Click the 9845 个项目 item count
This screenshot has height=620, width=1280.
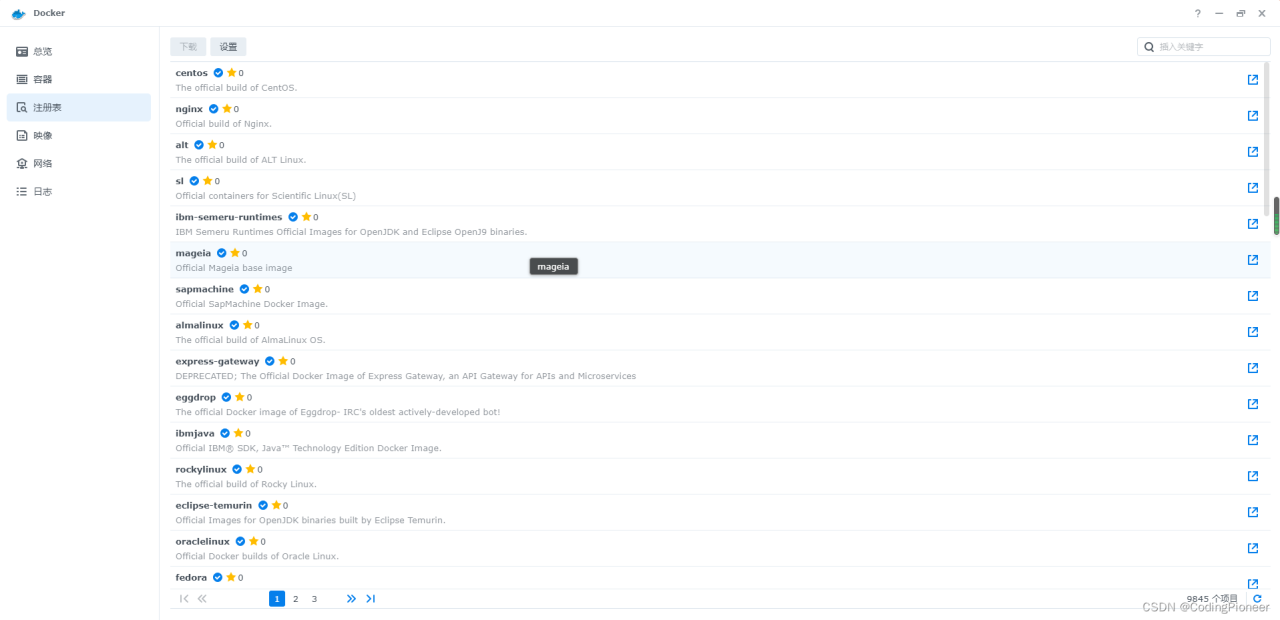point(1212,599)
